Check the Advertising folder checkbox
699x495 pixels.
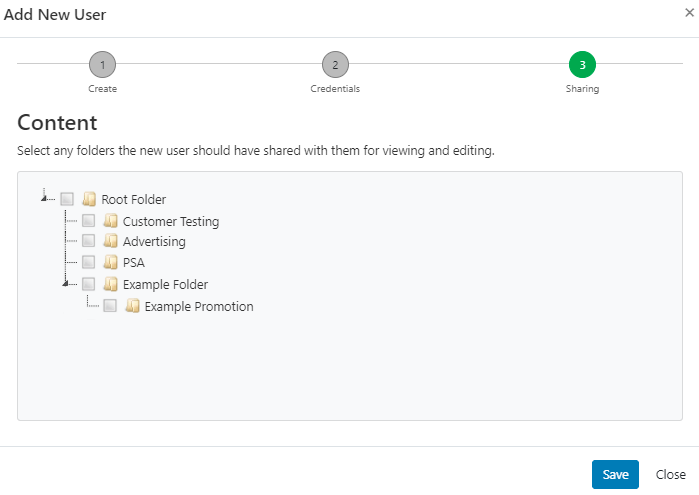(88, 241)
